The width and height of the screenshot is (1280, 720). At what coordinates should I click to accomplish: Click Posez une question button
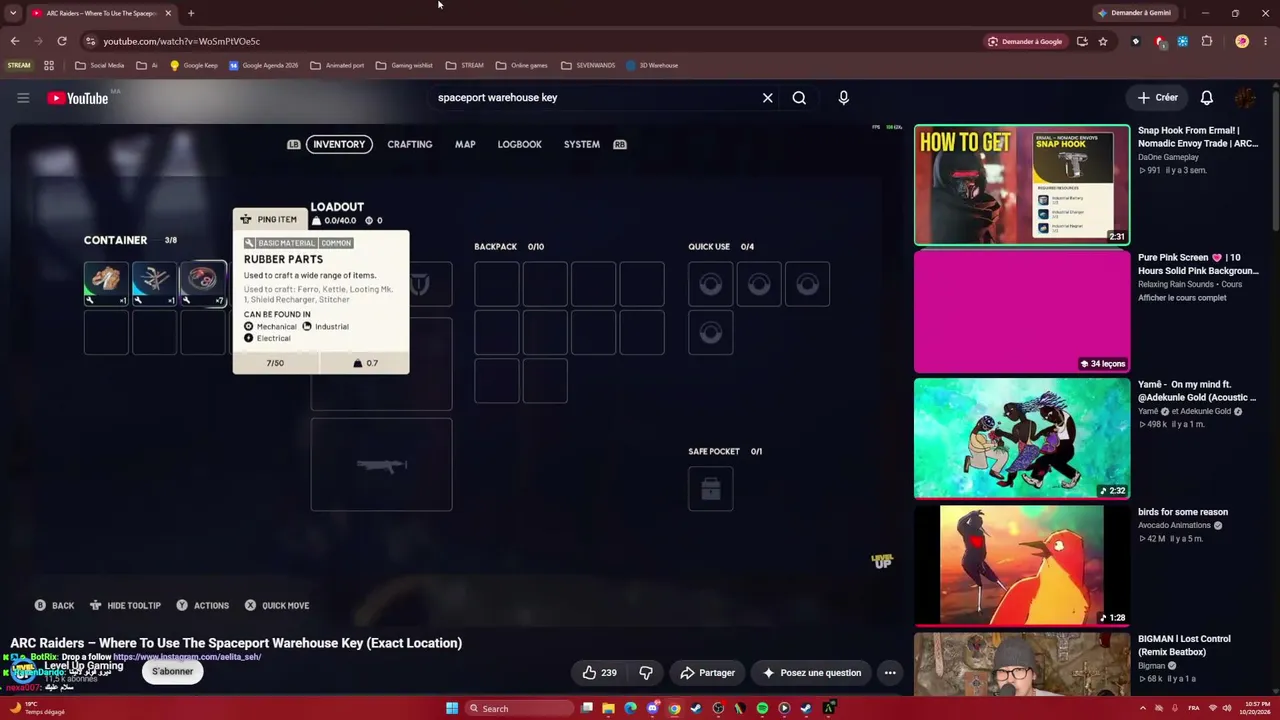coord(811,673)
